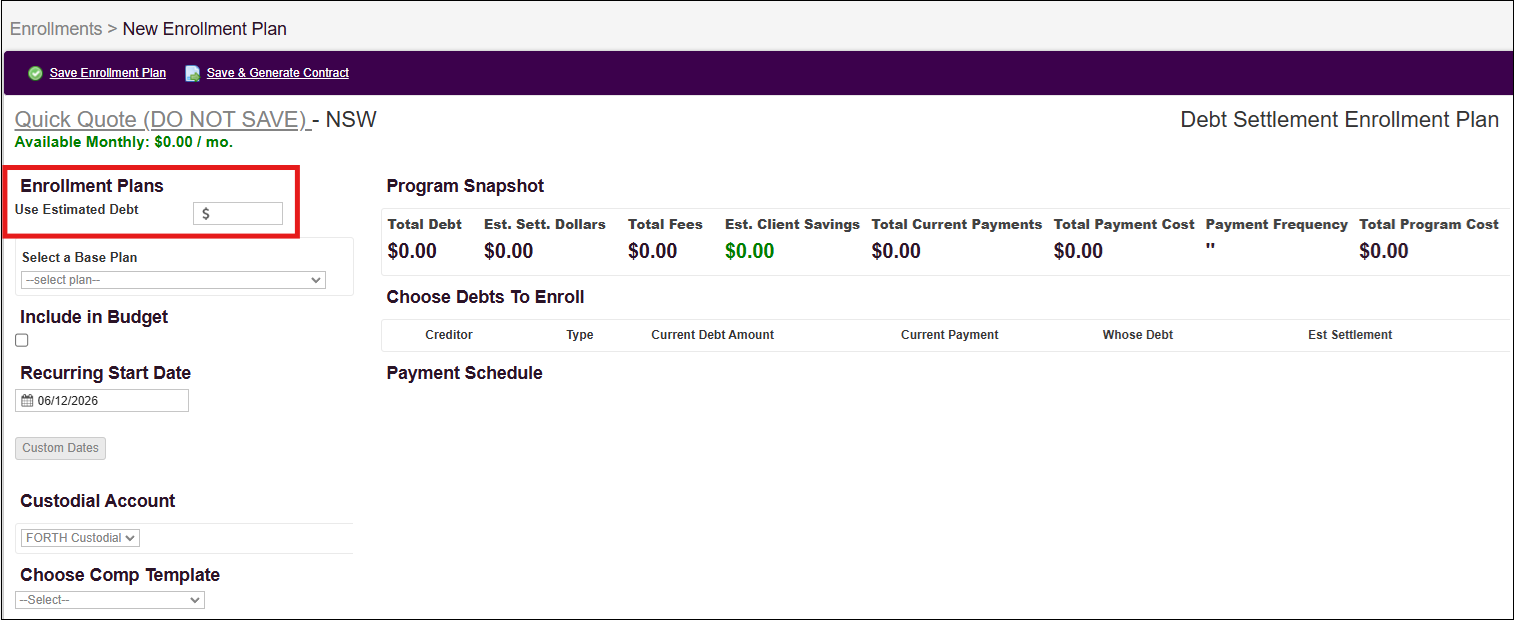
Task: Click the Total Fees label
Action: (x=665, y=225)
